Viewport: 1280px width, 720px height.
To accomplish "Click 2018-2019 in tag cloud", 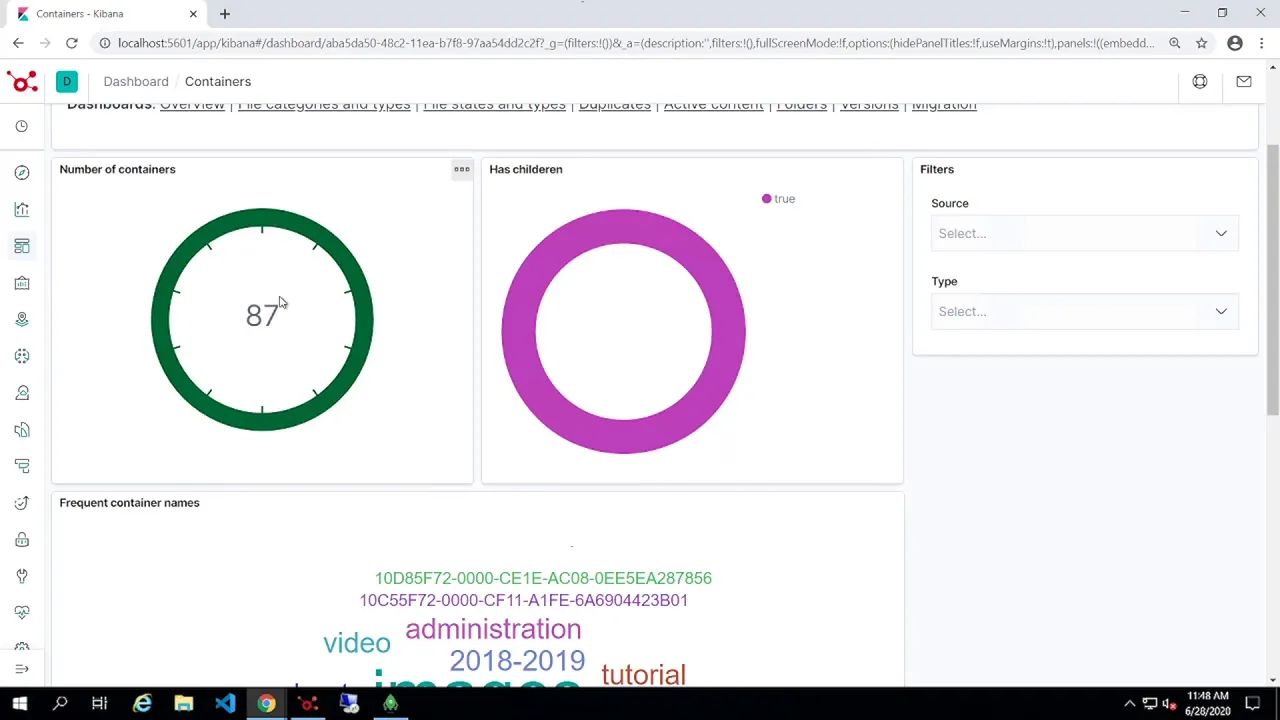I will click(x=517, y=661).
